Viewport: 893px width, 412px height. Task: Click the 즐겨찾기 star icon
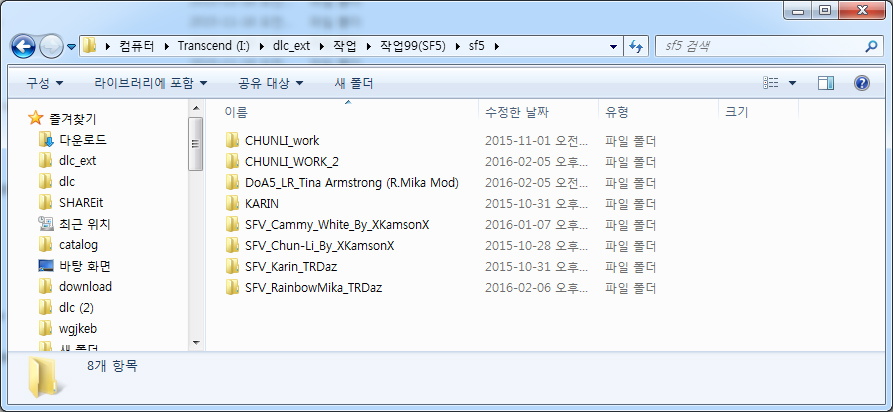coord(35,118)
